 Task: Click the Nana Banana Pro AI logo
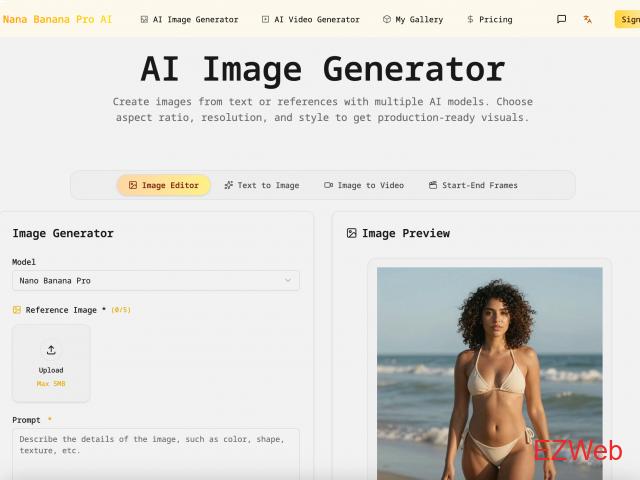click(x=58, y=19)
